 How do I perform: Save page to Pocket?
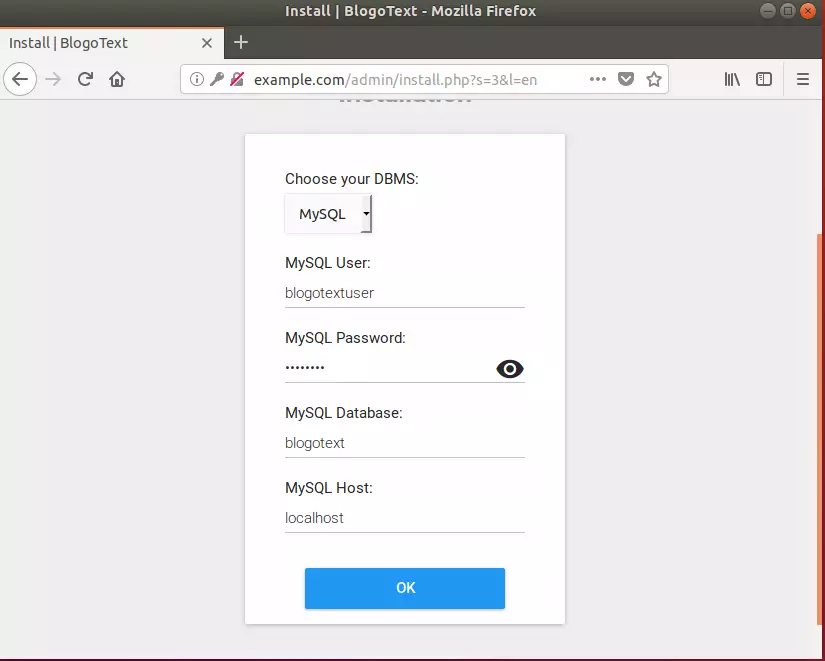[x=626, y=79]
